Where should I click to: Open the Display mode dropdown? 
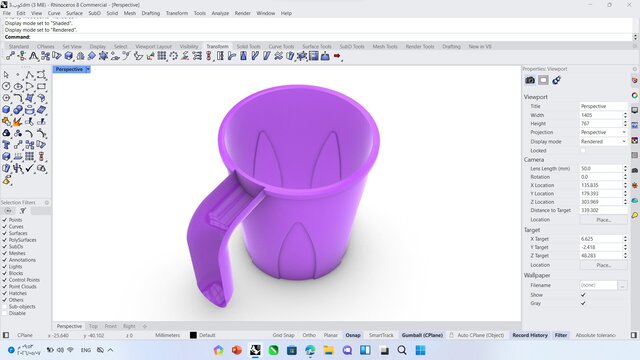click(x=603, y=141)
